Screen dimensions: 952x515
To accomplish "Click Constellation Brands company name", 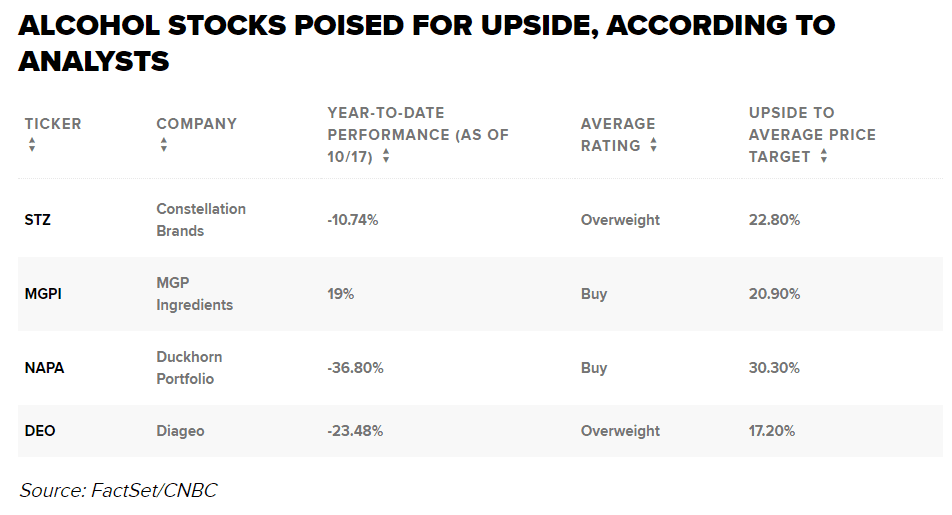I will pyautogui.click(x=200, y=220).
